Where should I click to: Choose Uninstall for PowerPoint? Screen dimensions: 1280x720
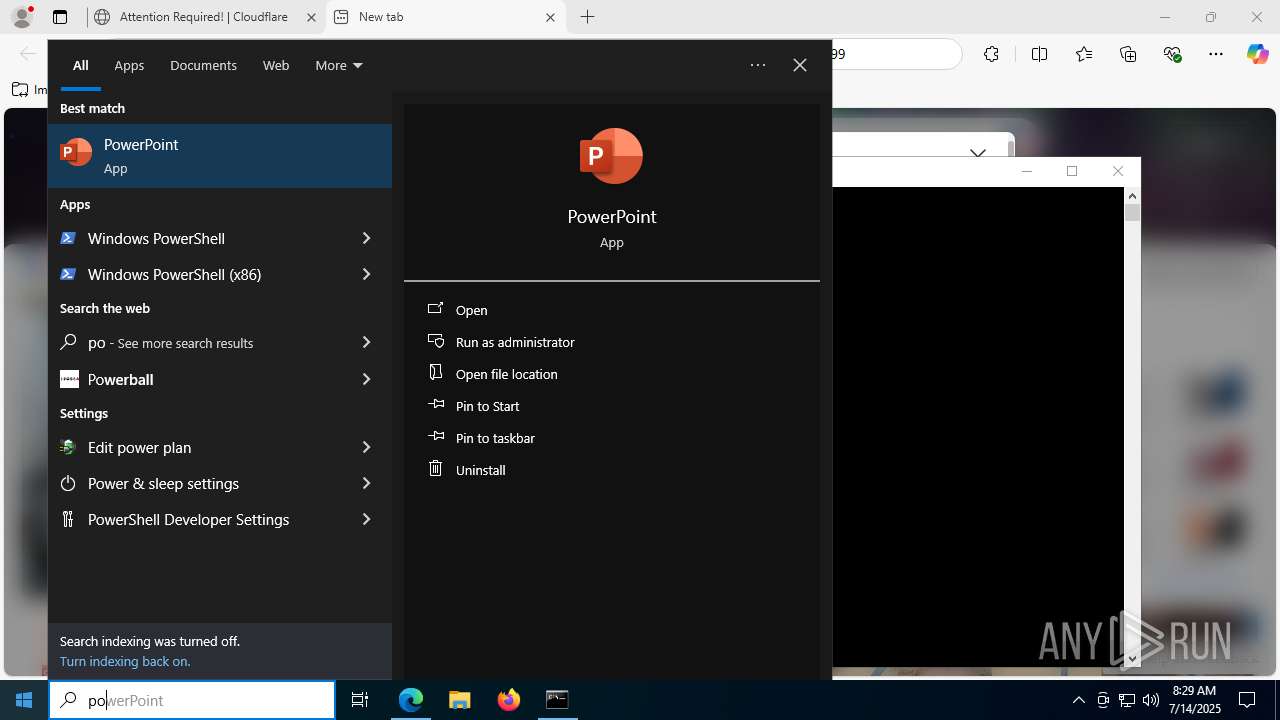481,470
